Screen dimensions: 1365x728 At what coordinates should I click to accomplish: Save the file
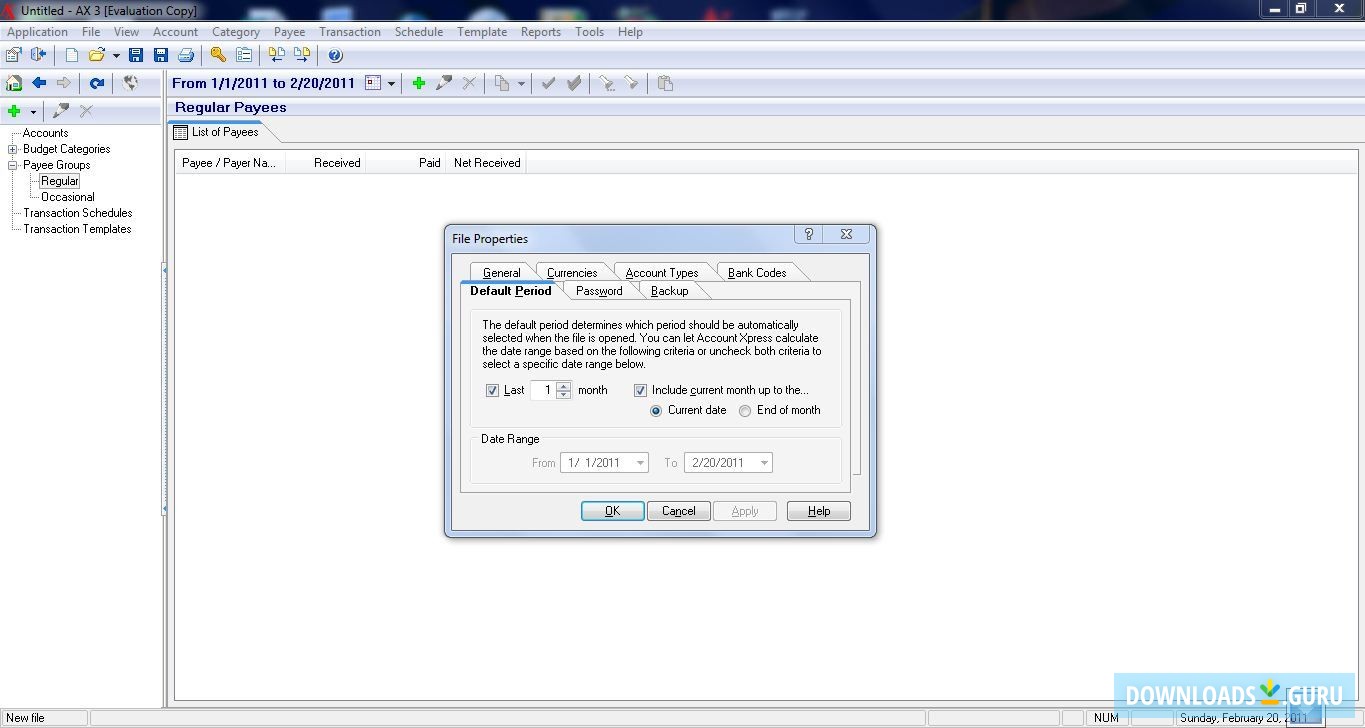coord(136,55)
